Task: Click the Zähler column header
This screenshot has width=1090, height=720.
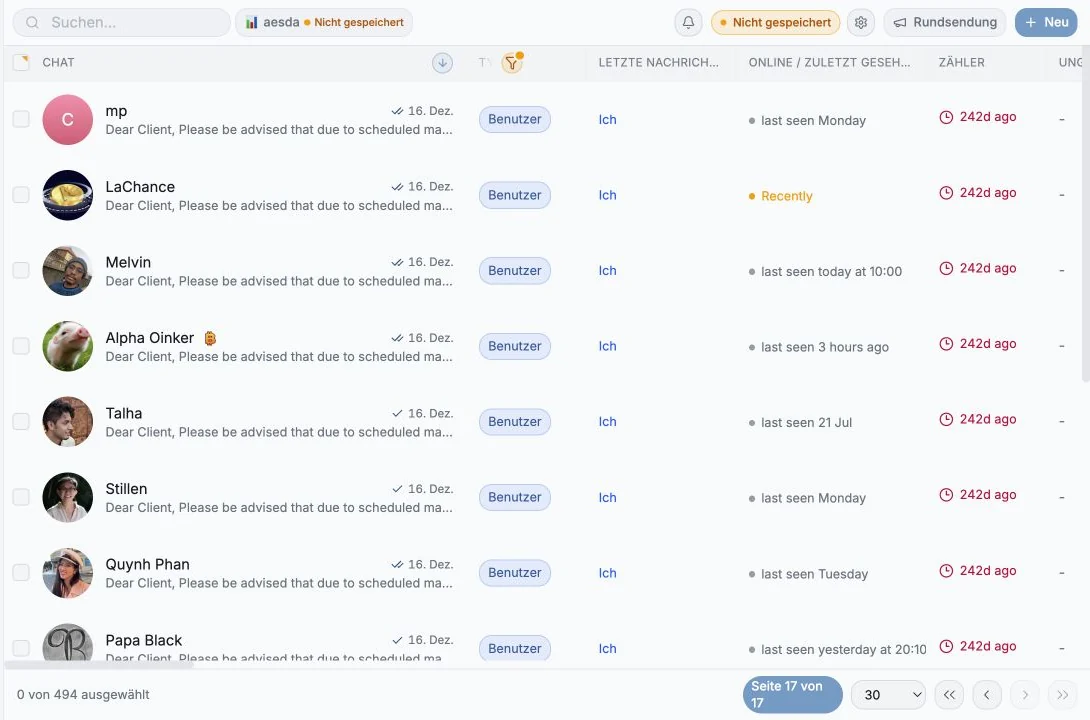Action: [x=961, y=63]
